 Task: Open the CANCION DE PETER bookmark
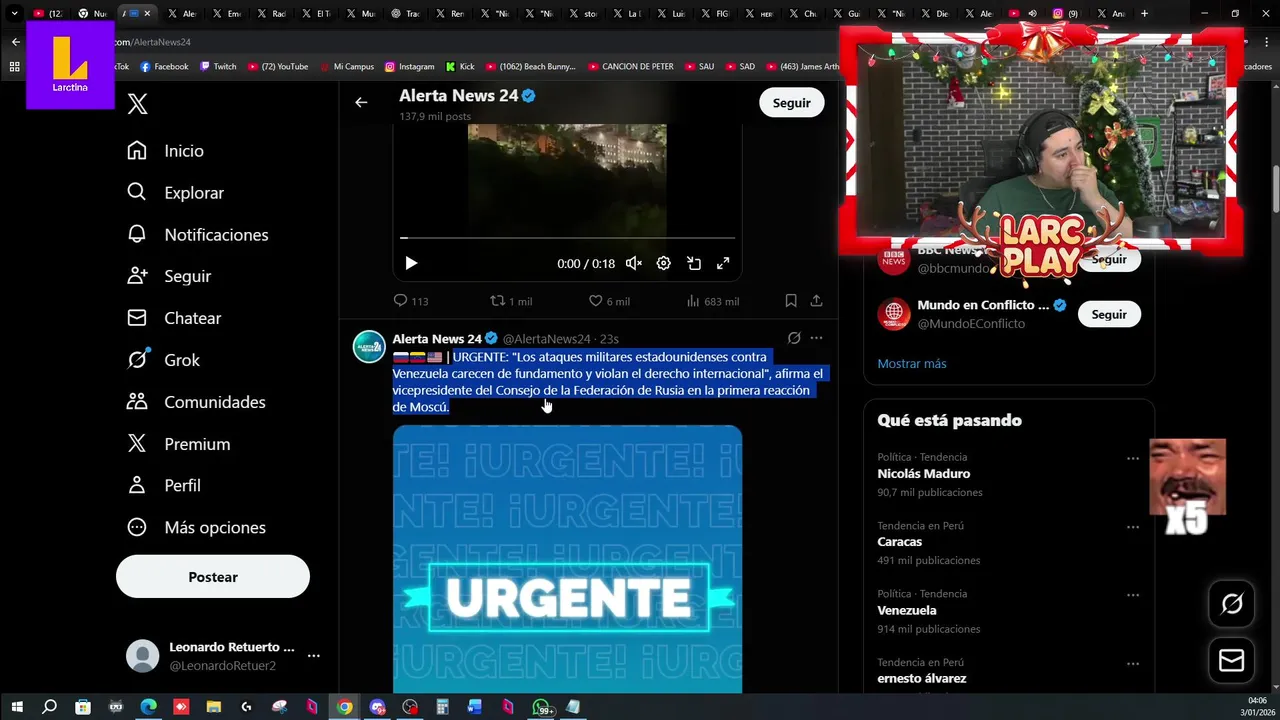630,67
